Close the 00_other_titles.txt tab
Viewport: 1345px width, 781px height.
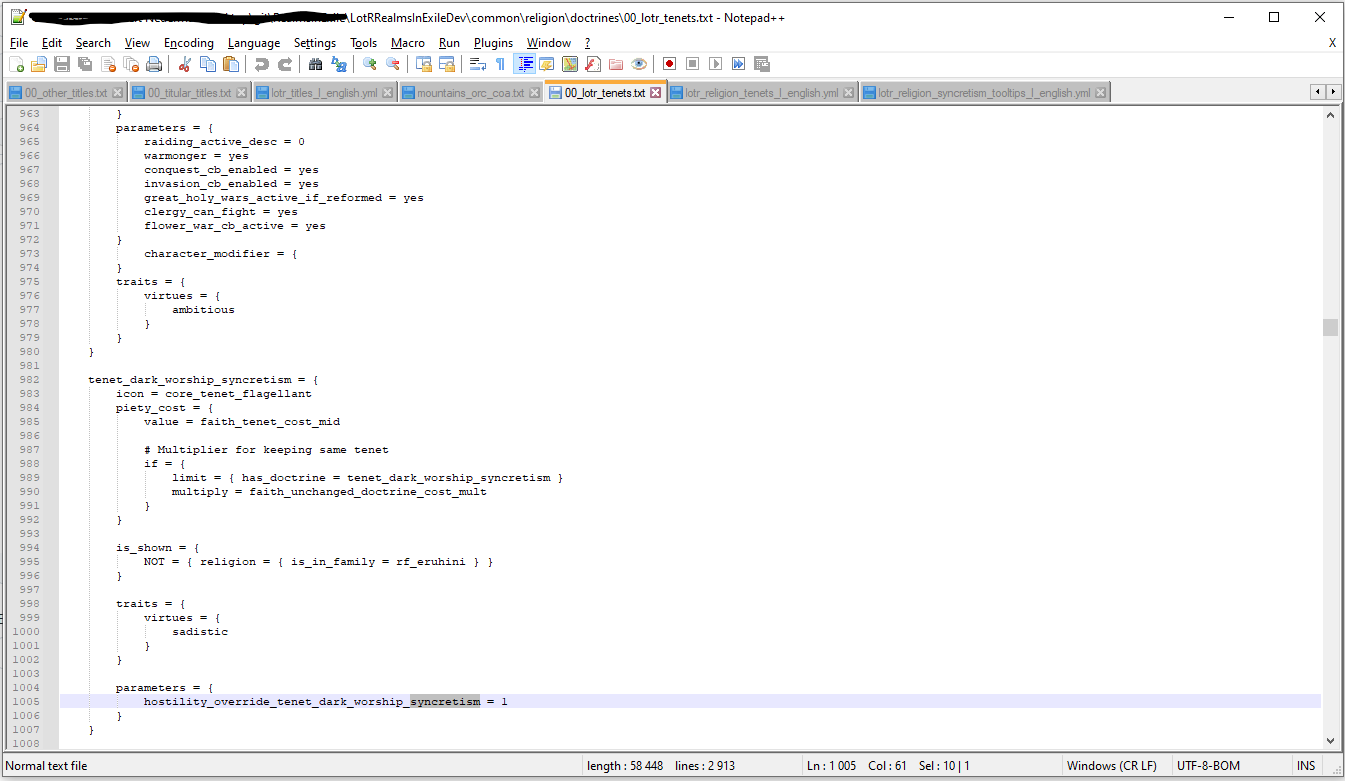tap(117, 93)
